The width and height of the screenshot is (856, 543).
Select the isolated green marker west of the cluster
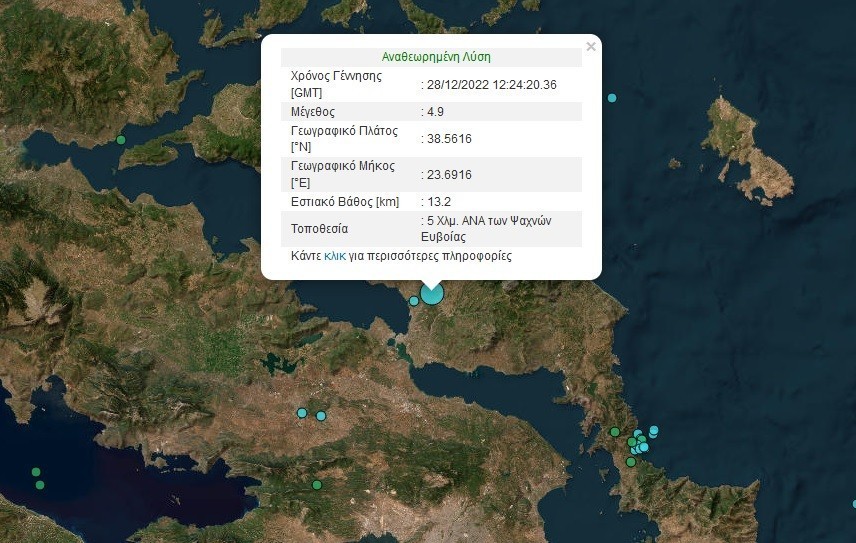615,432
